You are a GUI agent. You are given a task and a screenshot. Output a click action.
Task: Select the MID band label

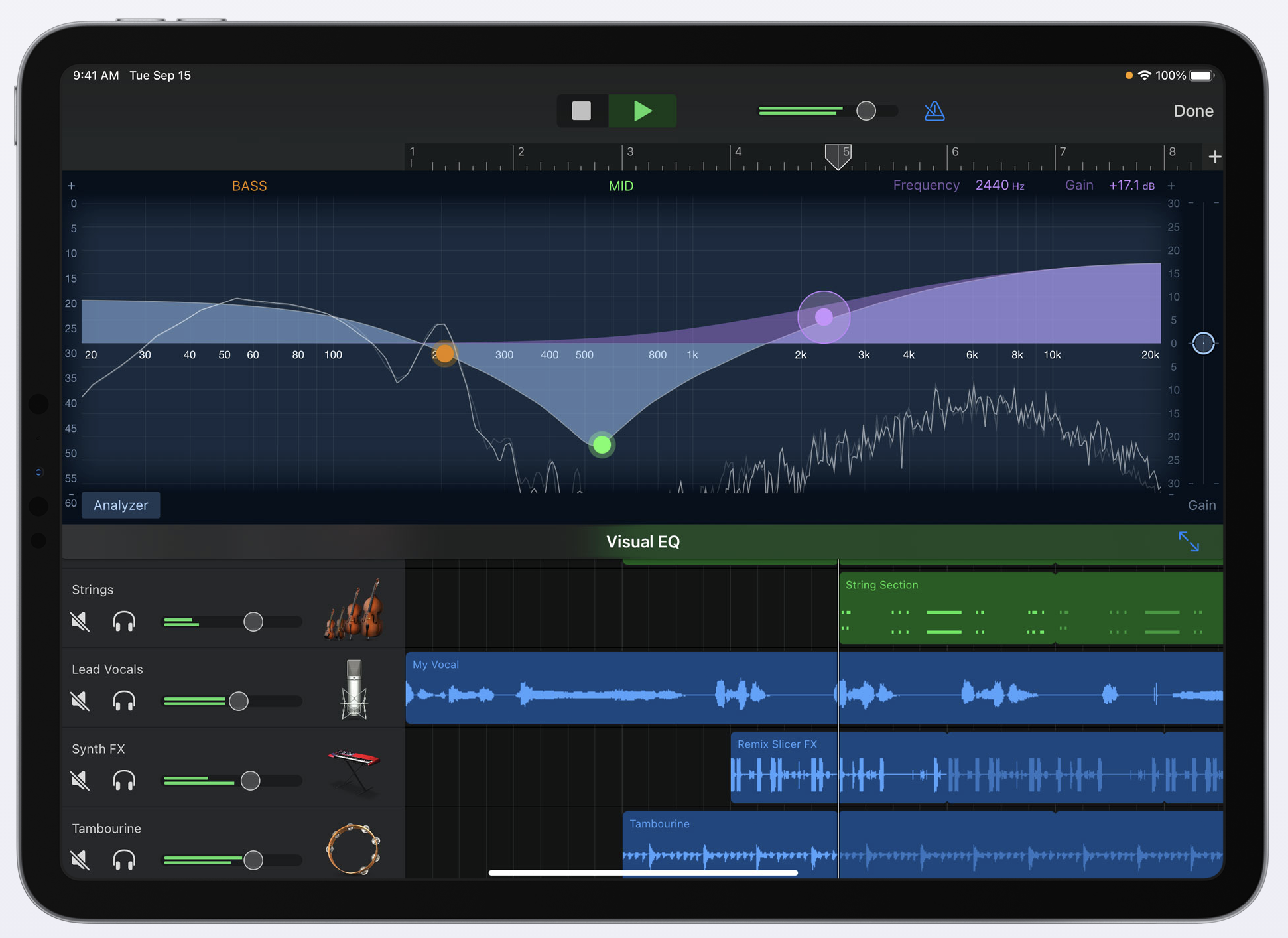tap(621, 186)
